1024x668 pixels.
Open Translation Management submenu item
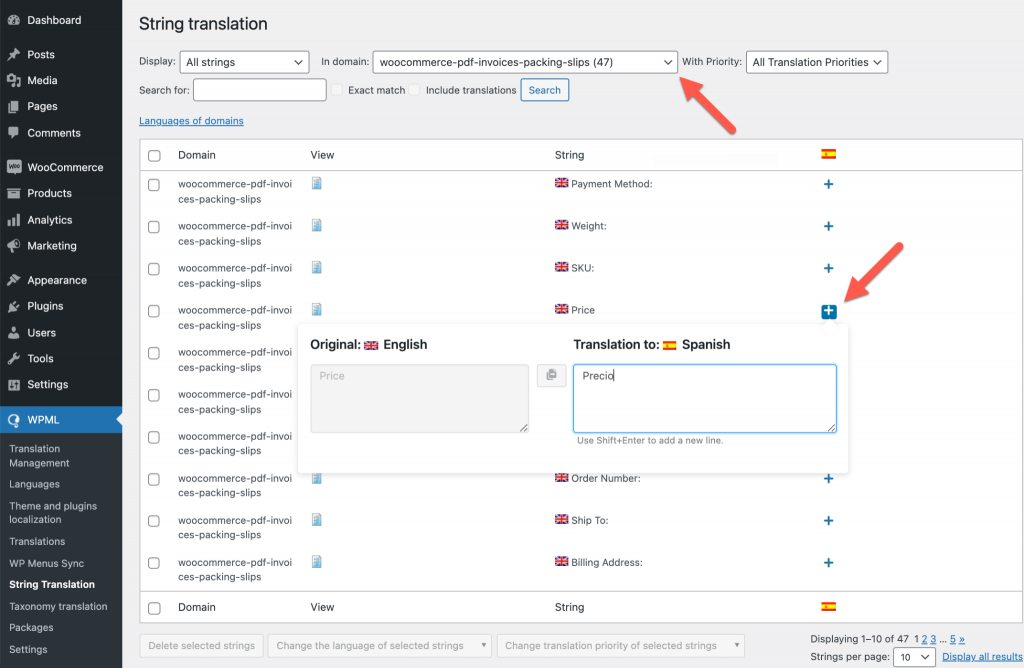click(39, 456)
